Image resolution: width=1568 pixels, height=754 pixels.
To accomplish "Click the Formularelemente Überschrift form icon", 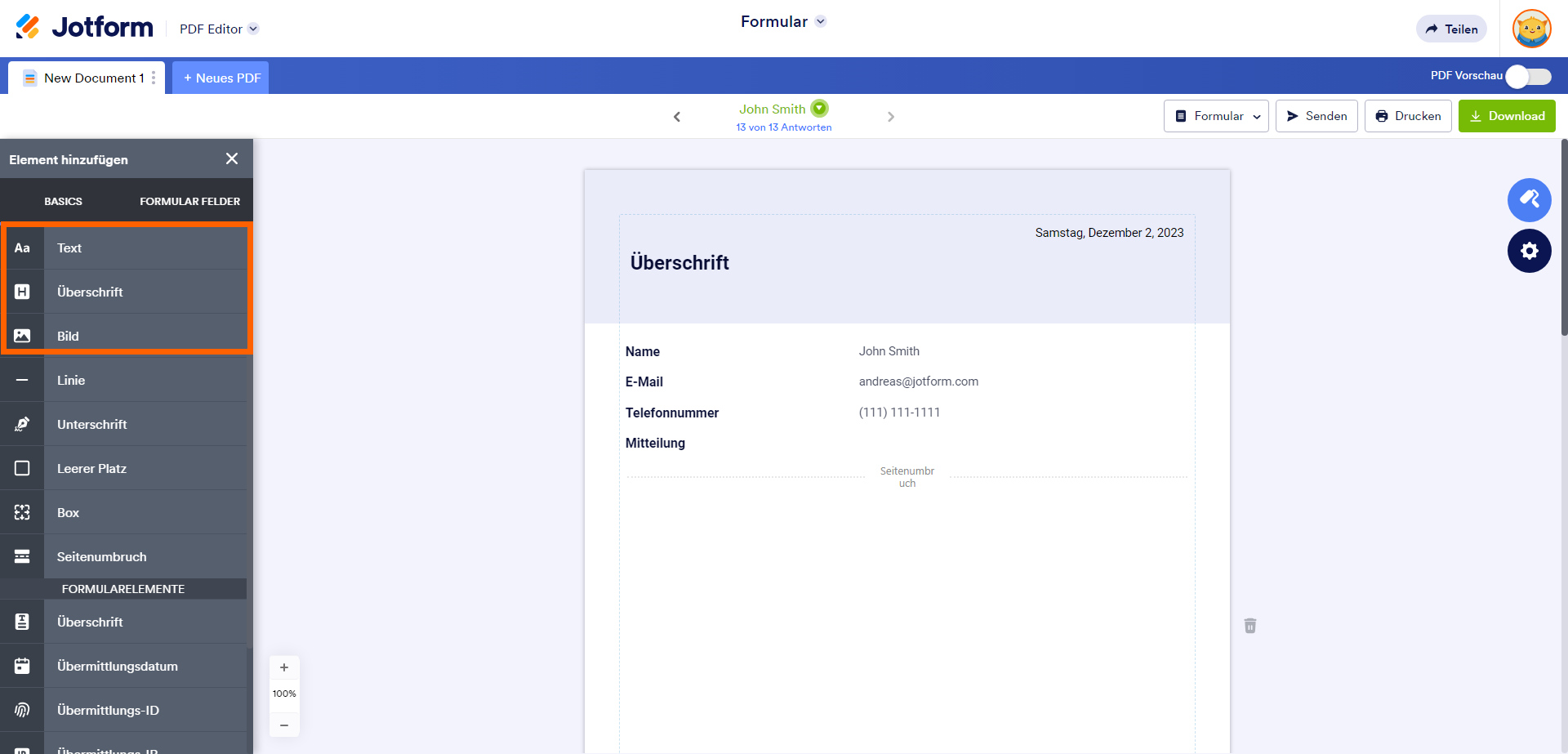I will (x=22, y=622).
